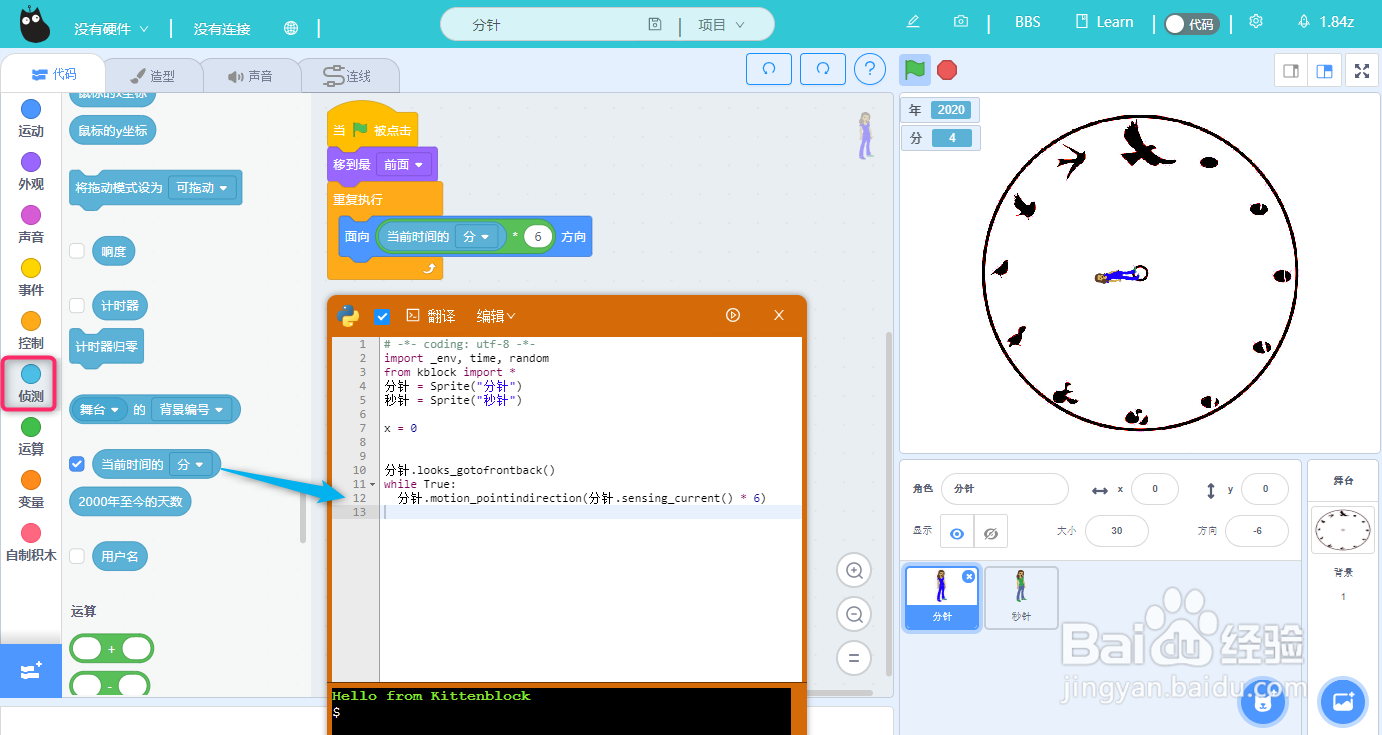This screenshot has height=735, width=1382.
Task: Open the 项目 project dropdown
Action: pos(721,25)
